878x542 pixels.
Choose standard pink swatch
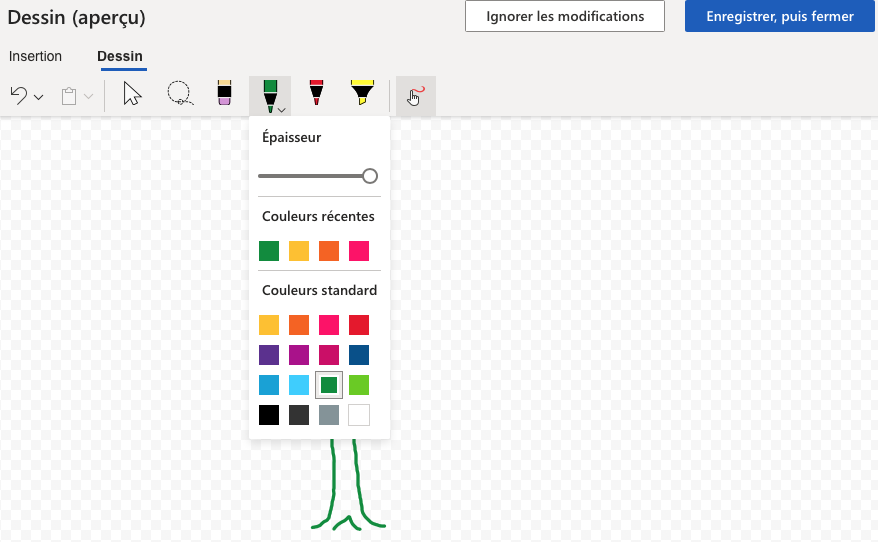329,325
